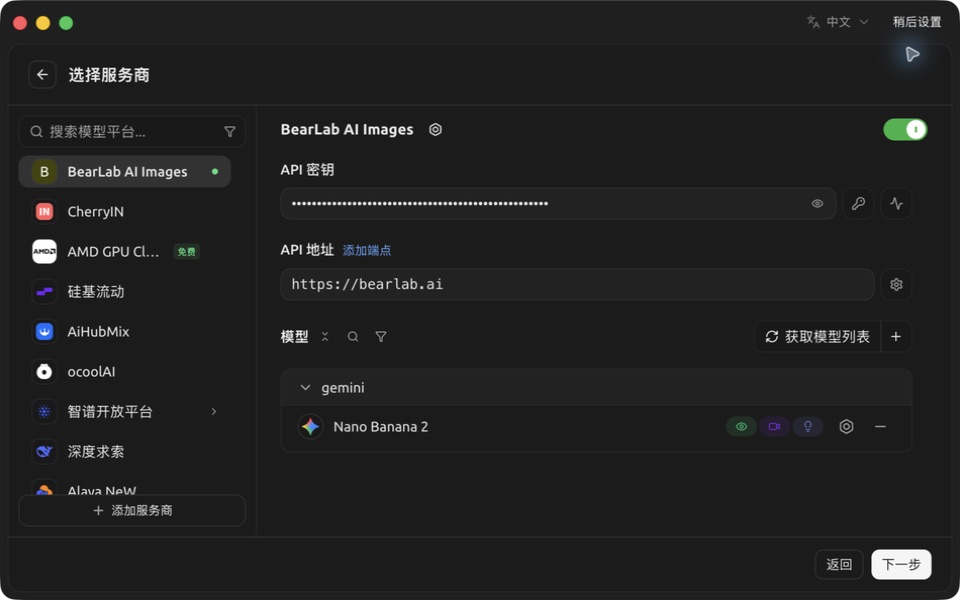Focus the 搜索模型平台 search field
This screenshot has width=960, height=600.
click(x=132, y=132)
